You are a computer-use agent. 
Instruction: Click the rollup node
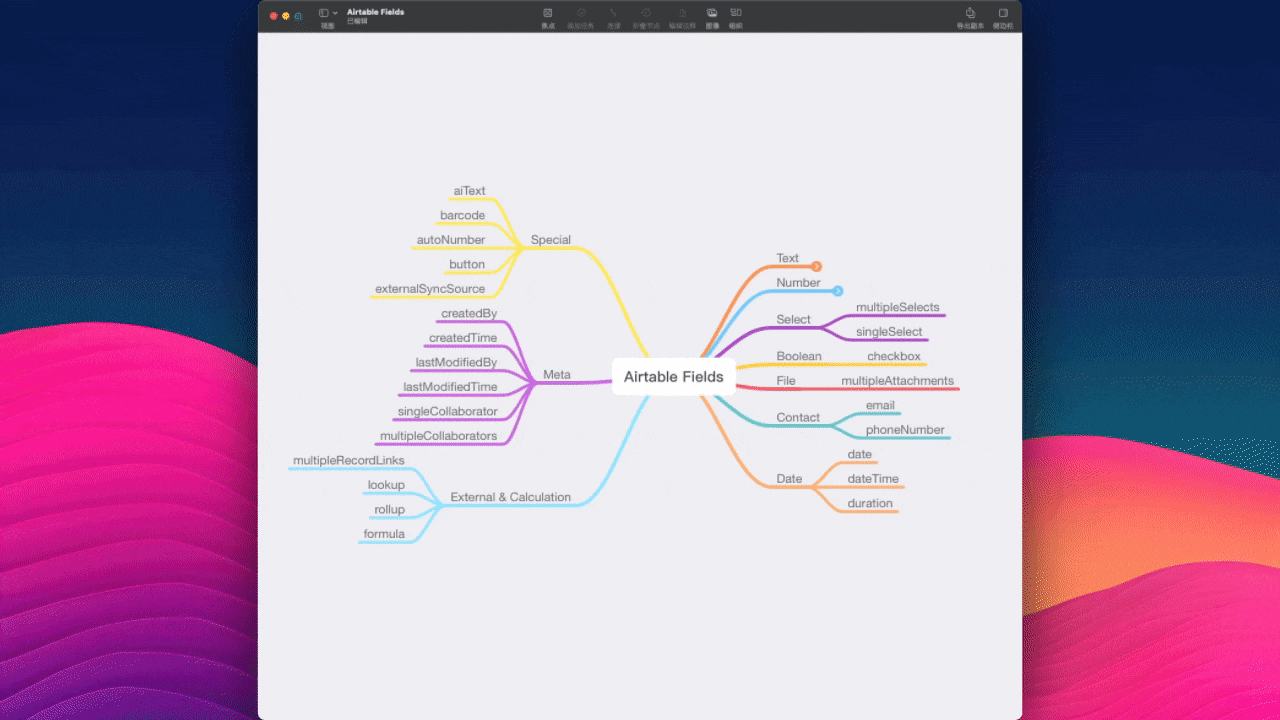pos(390,510)
